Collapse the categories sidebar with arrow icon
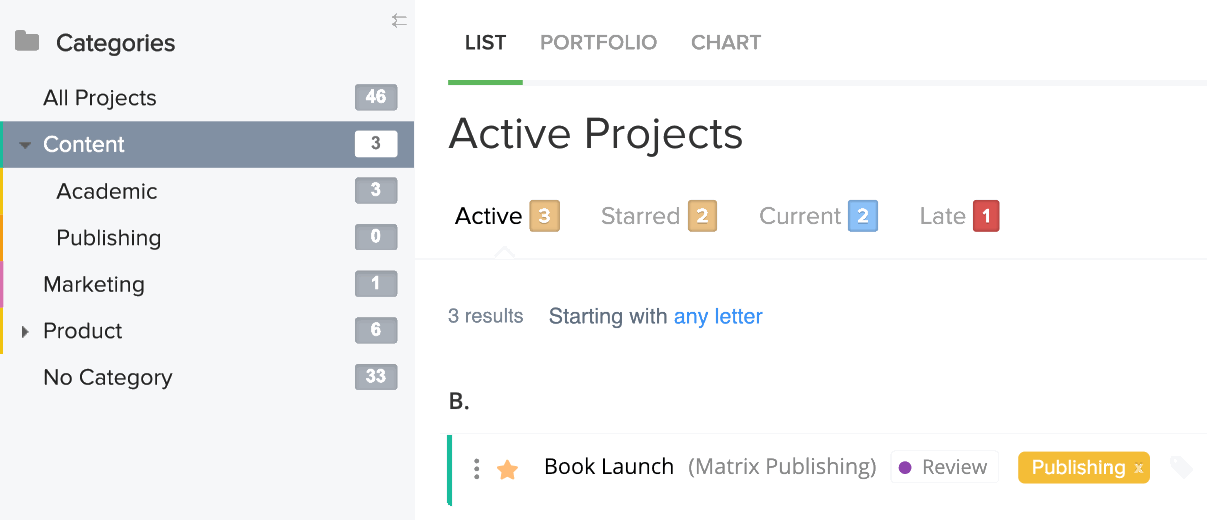The height and width of the screenshot is (520, 1207). pos(399,20)
